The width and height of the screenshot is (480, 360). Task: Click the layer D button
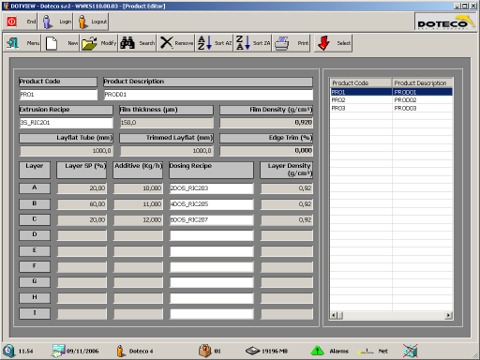point(35,235)
